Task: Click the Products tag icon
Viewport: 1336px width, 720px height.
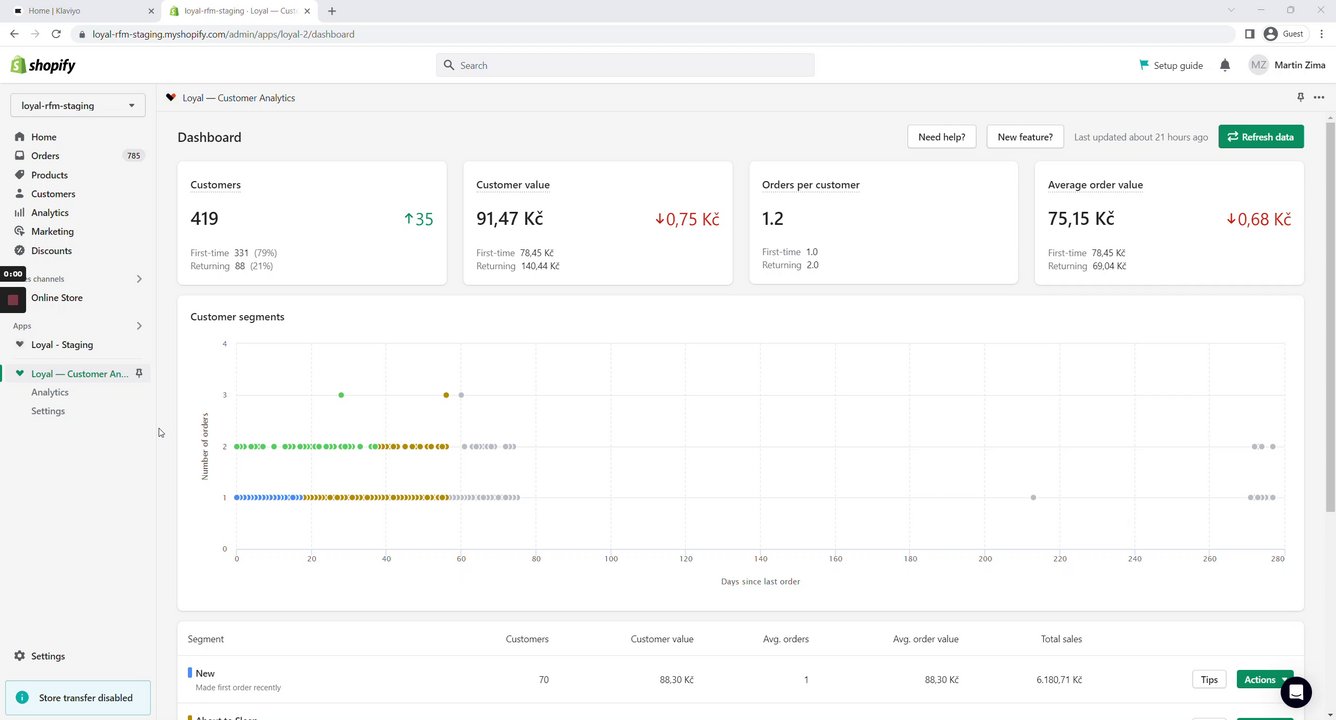Action: [20, 175]
